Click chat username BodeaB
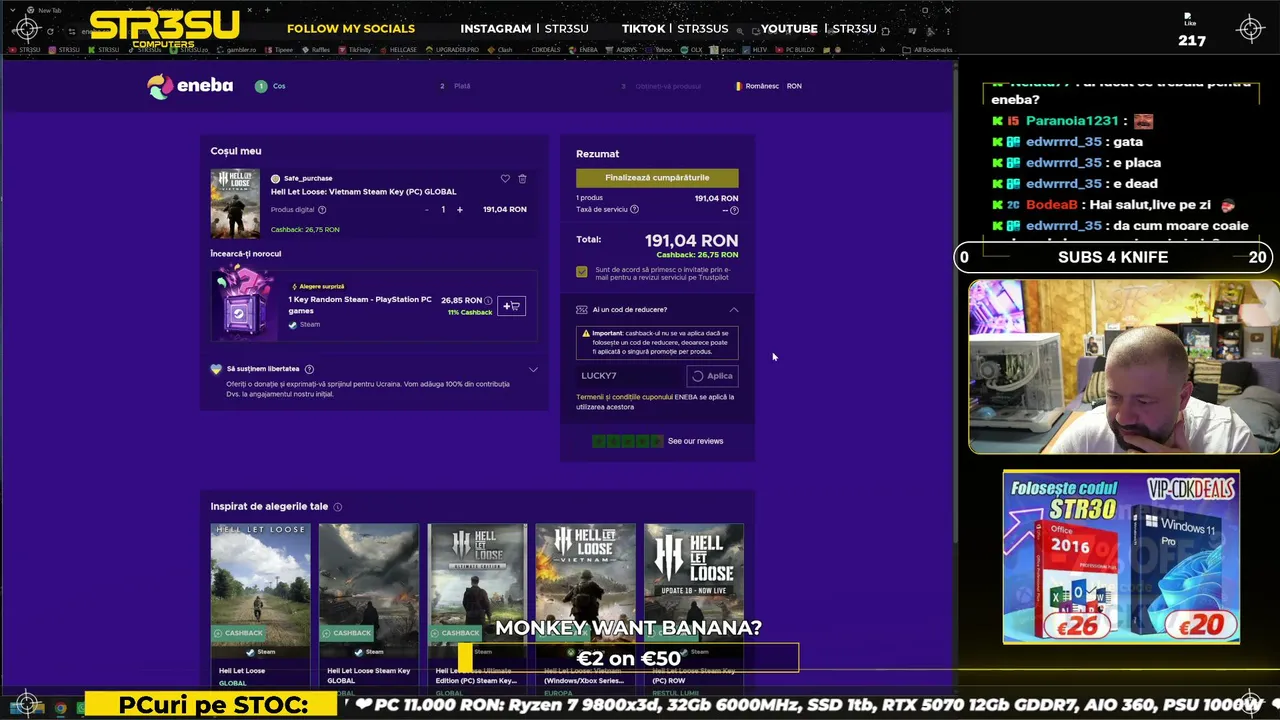This screenshot has height=720, width=1280. pyautogui.click(x=1052, y=205)
